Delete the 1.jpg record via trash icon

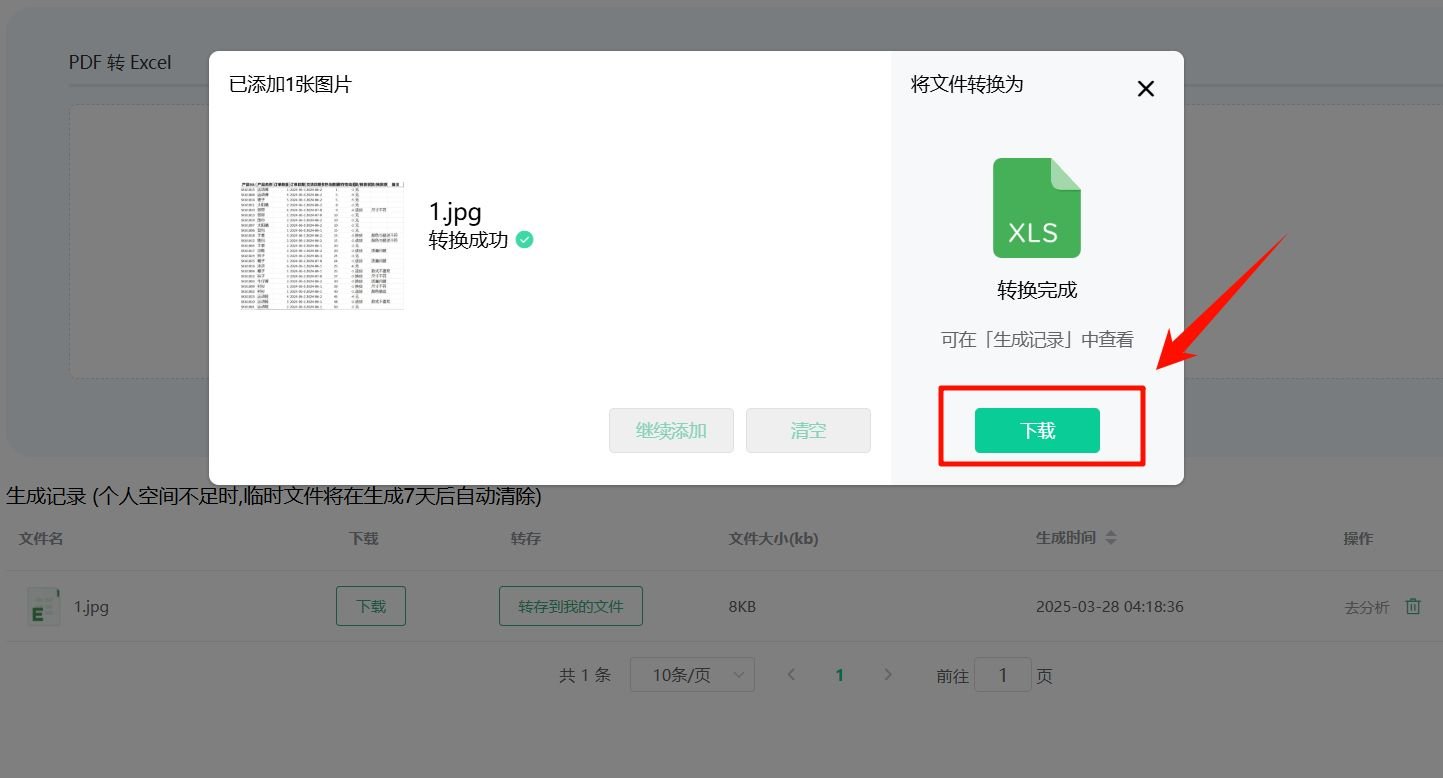(1412, 605)
